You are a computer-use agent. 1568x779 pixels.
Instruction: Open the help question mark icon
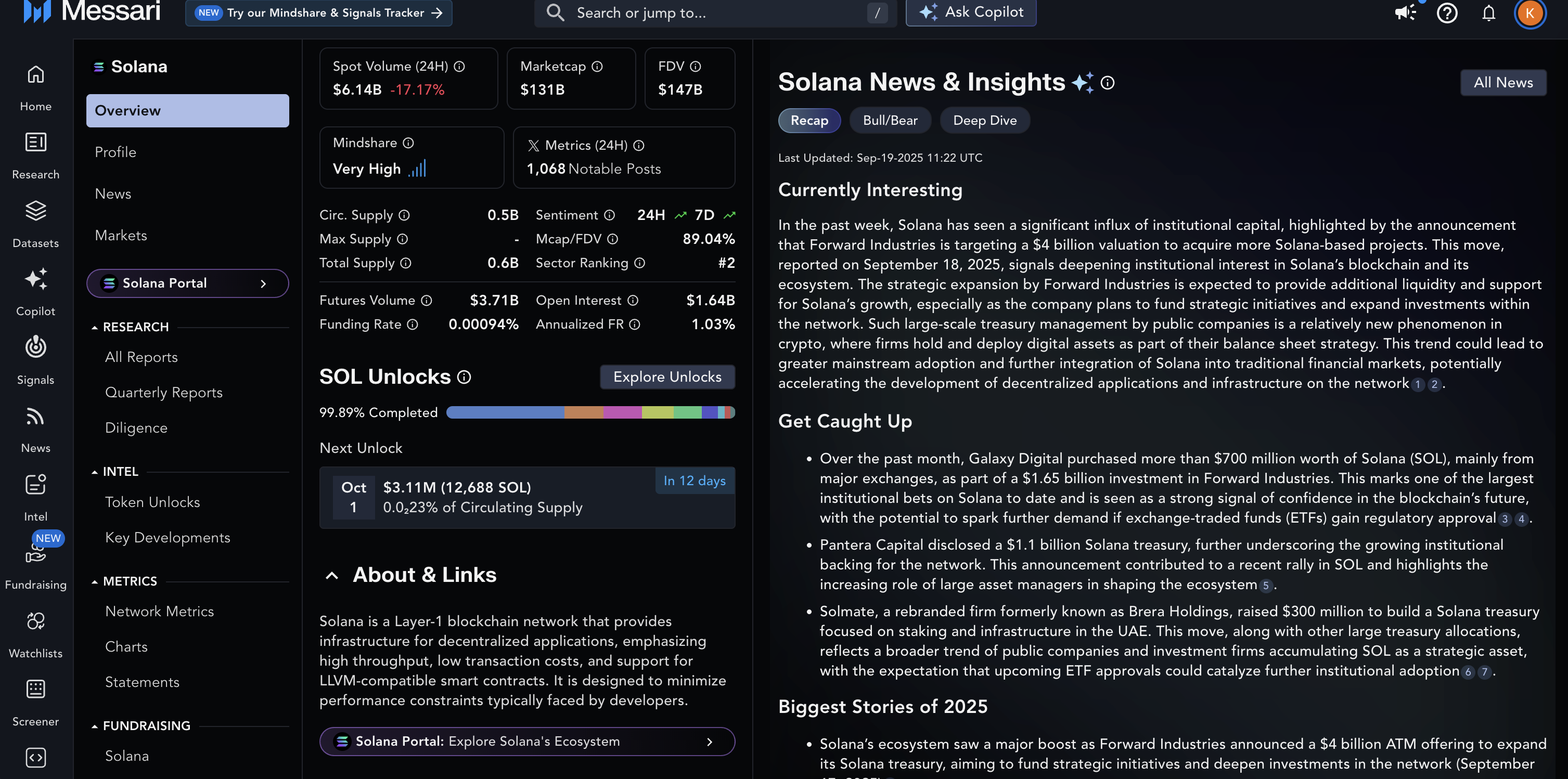pos(1447,12)
